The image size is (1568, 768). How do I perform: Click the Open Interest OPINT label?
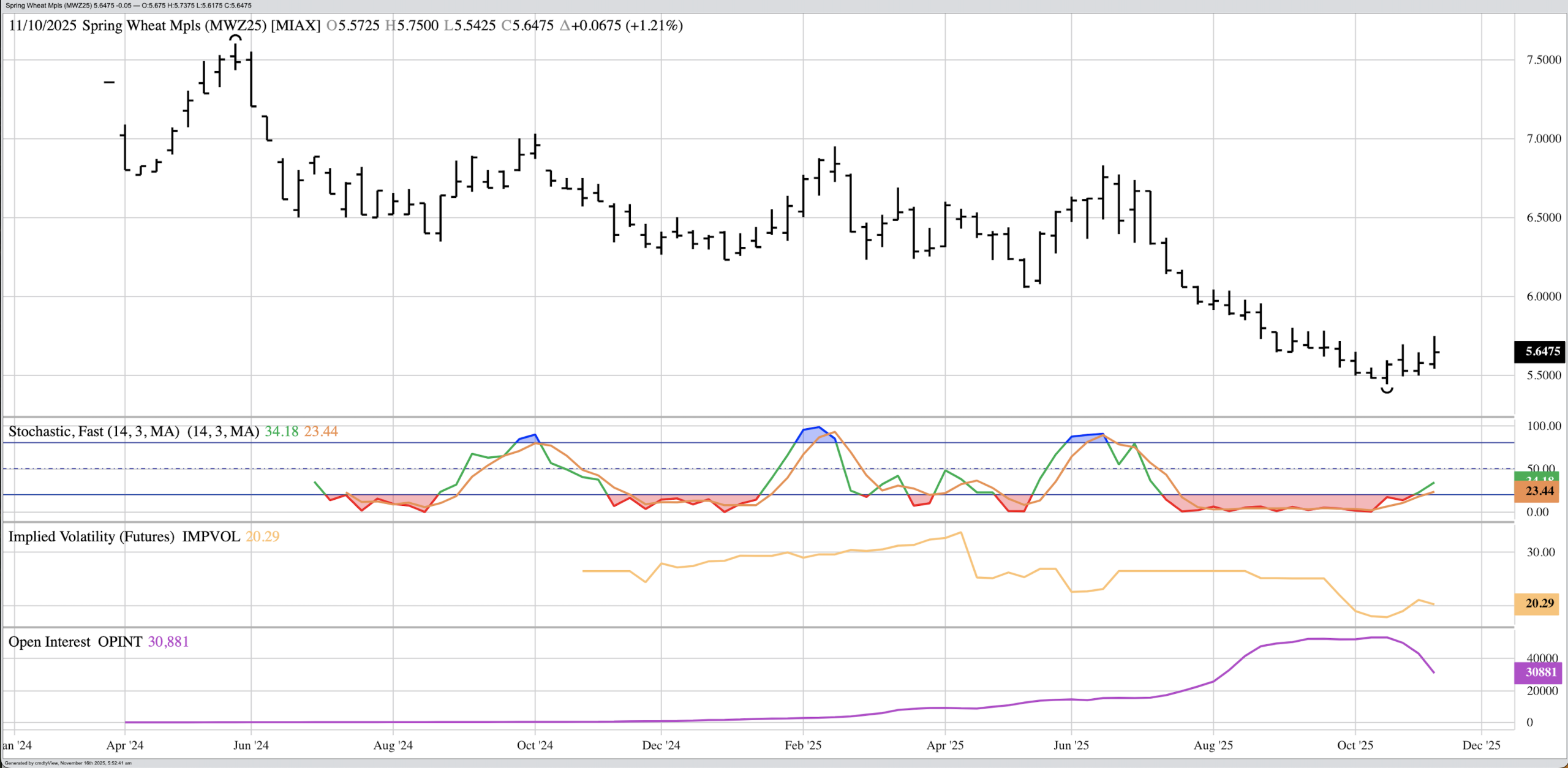coord(75,642)
